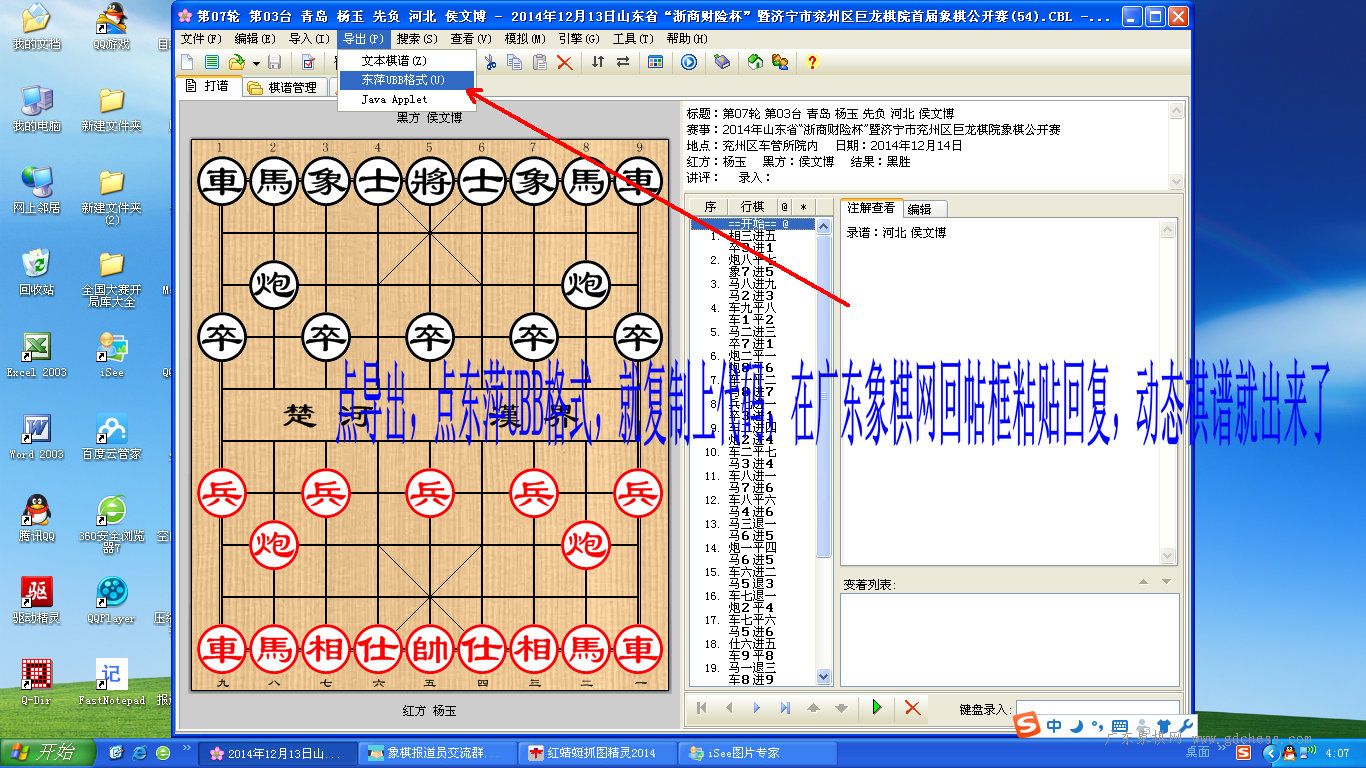The height and width of the screenshot is (768, 1366).
Task: Click the red 帥 king piece
Action: (430, 648)
